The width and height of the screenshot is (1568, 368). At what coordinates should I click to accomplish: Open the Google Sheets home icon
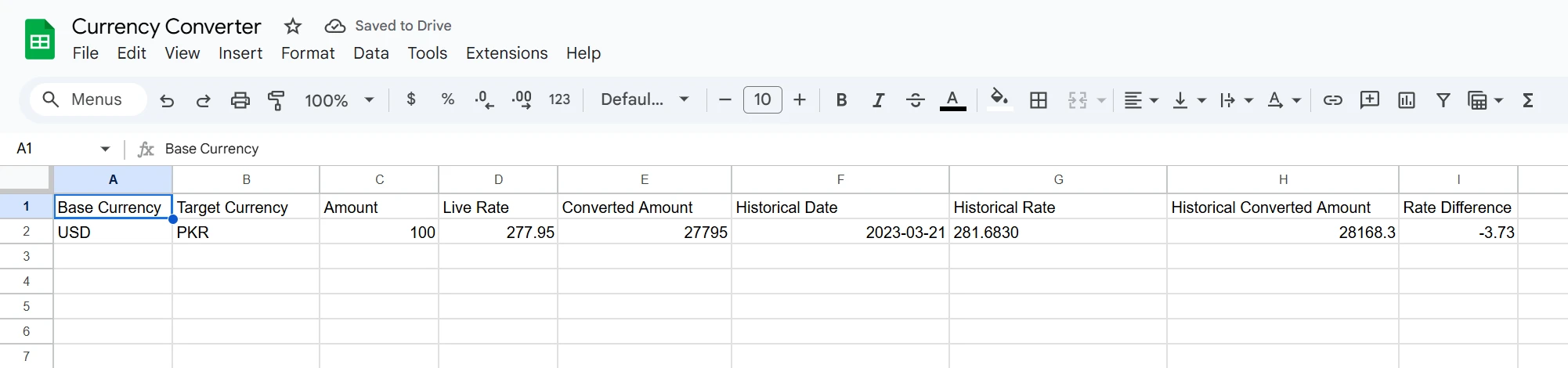(40, 39)
